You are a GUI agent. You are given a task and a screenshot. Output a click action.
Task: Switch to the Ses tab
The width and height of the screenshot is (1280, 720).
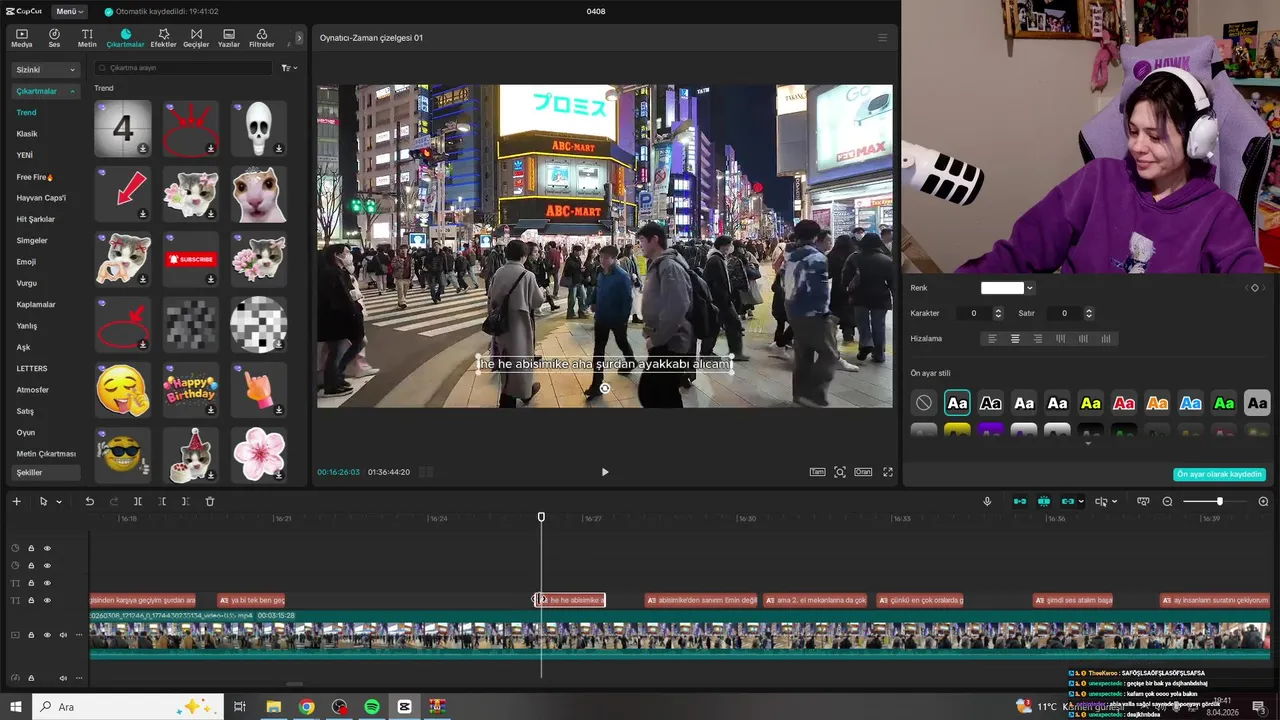pos(54,38)
